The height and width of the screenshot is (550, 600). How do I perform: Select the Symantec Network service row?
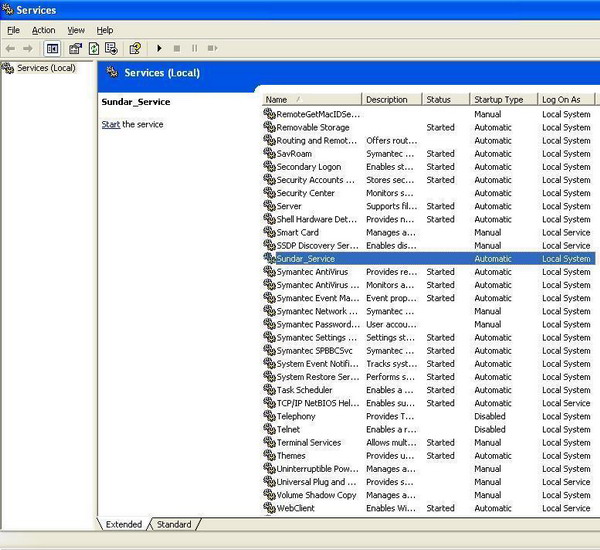(429, 311)
